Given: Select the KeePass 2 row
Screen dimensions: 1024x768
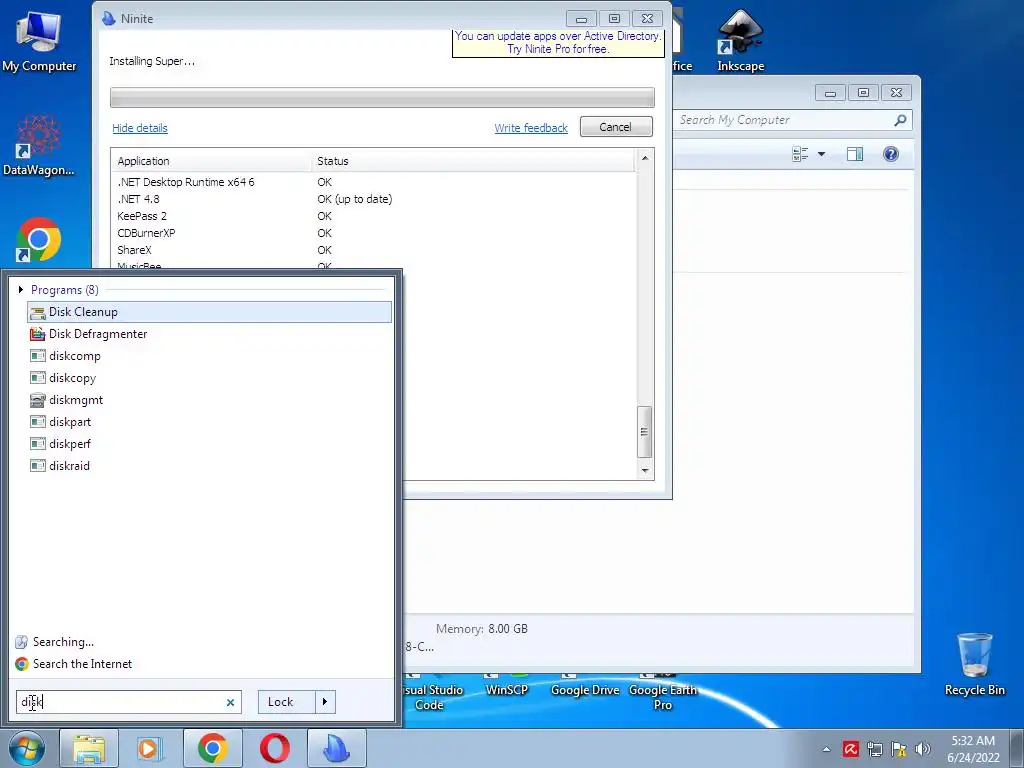Looking at the screenshot, I should click(373, 216).
